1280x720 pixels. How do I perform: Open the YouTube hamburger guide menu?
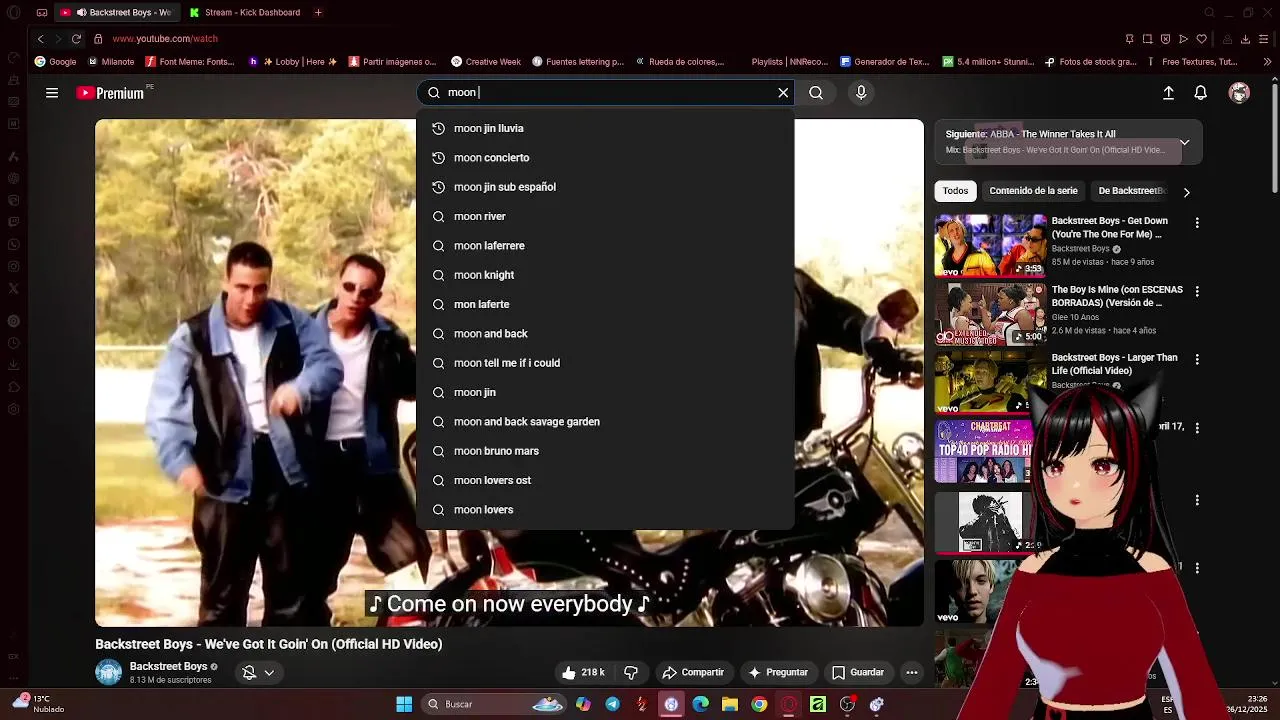pos(52,93)
